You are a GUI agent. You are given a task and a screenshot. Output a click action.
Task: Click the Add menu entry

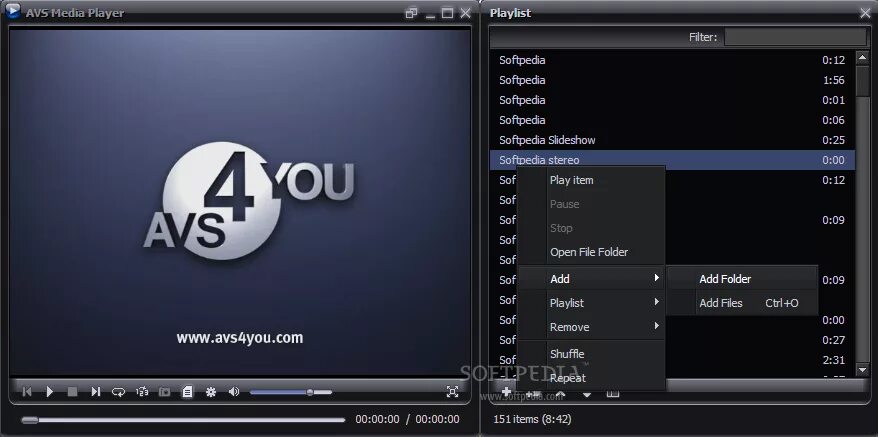point(591,279)
